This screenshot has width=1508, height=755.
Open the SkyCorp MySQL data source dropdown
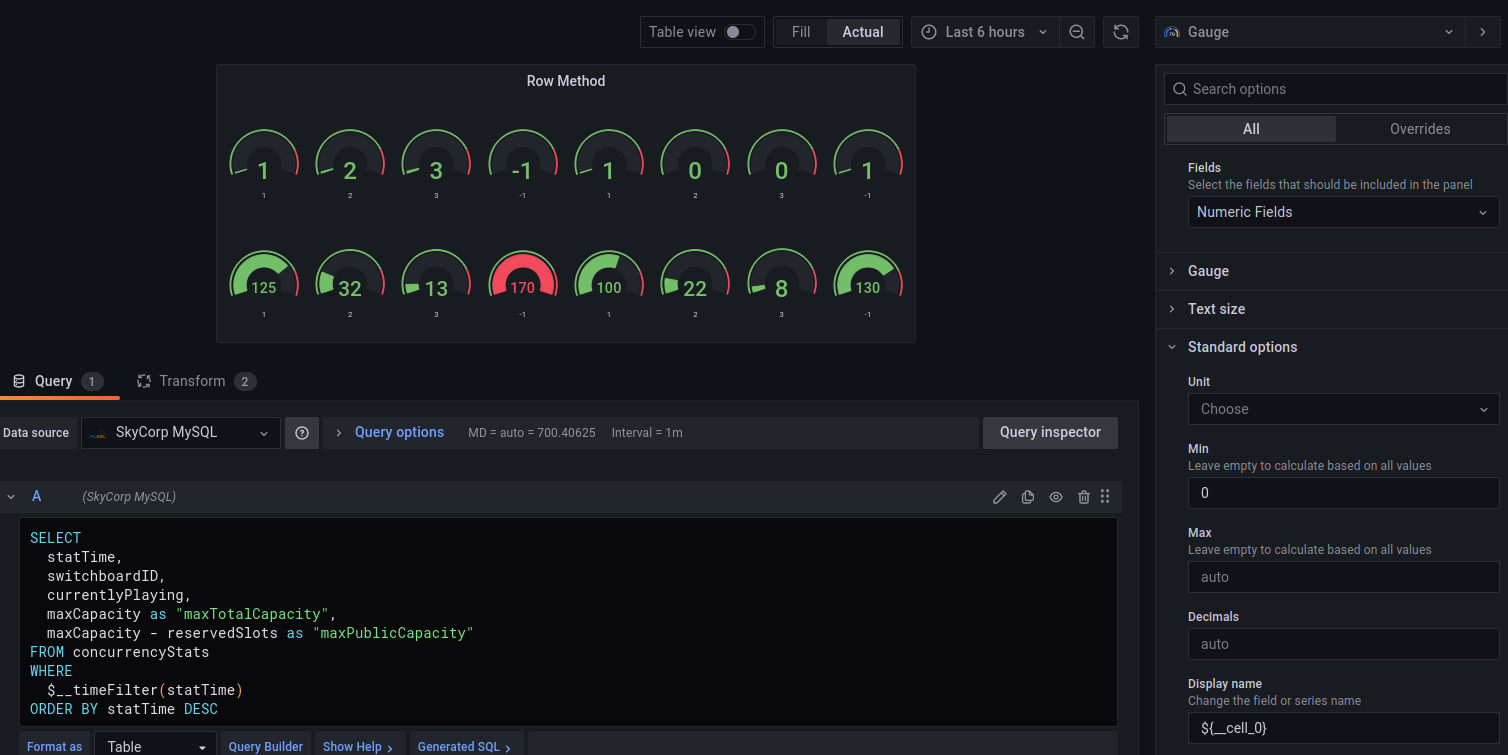click(181, 433)
